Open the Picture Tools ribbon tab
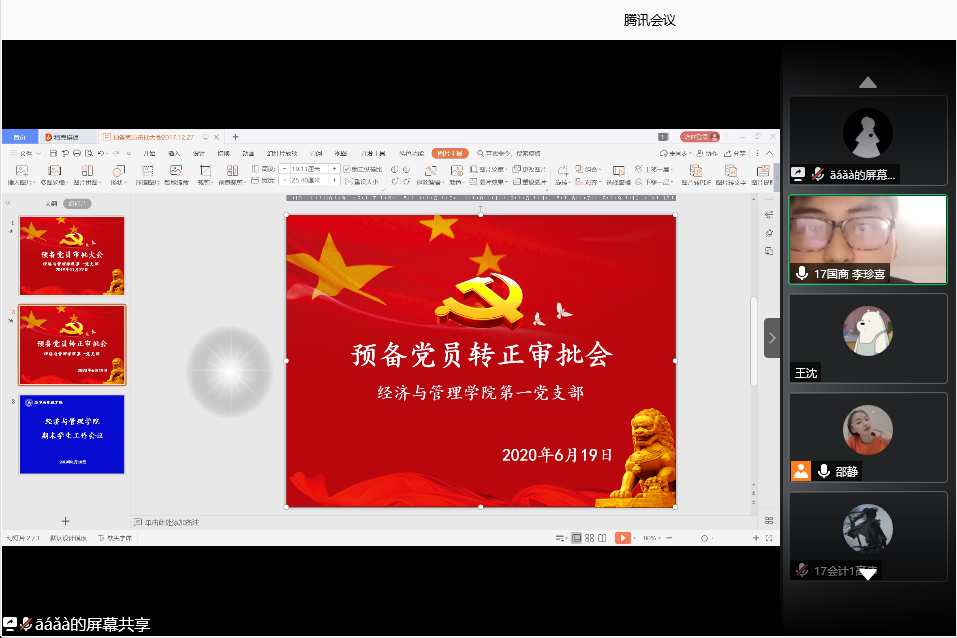The image size is (957, 638). pos(450,153)
